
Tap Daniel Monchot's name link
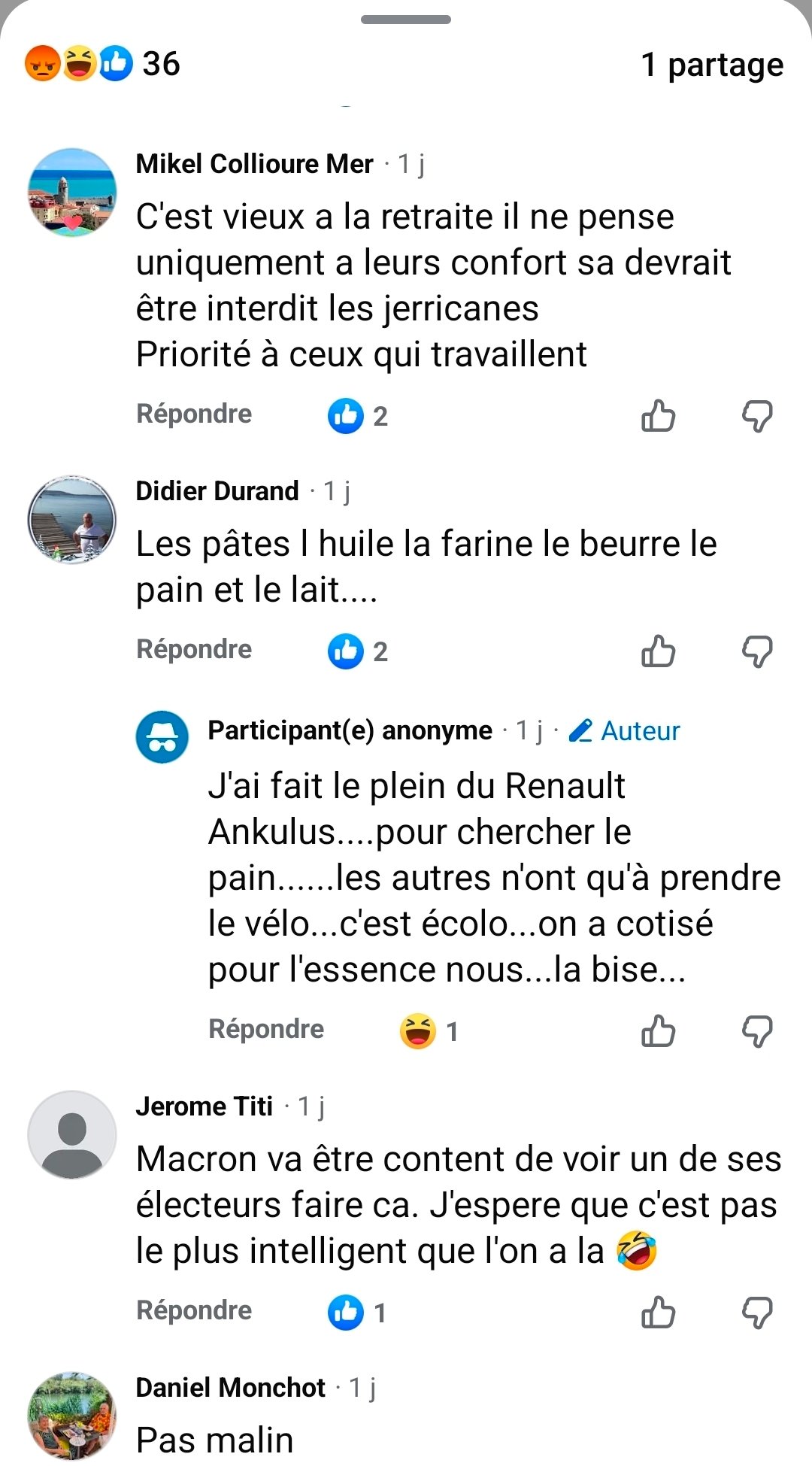pyautogui.click(x=230, y=1387)
